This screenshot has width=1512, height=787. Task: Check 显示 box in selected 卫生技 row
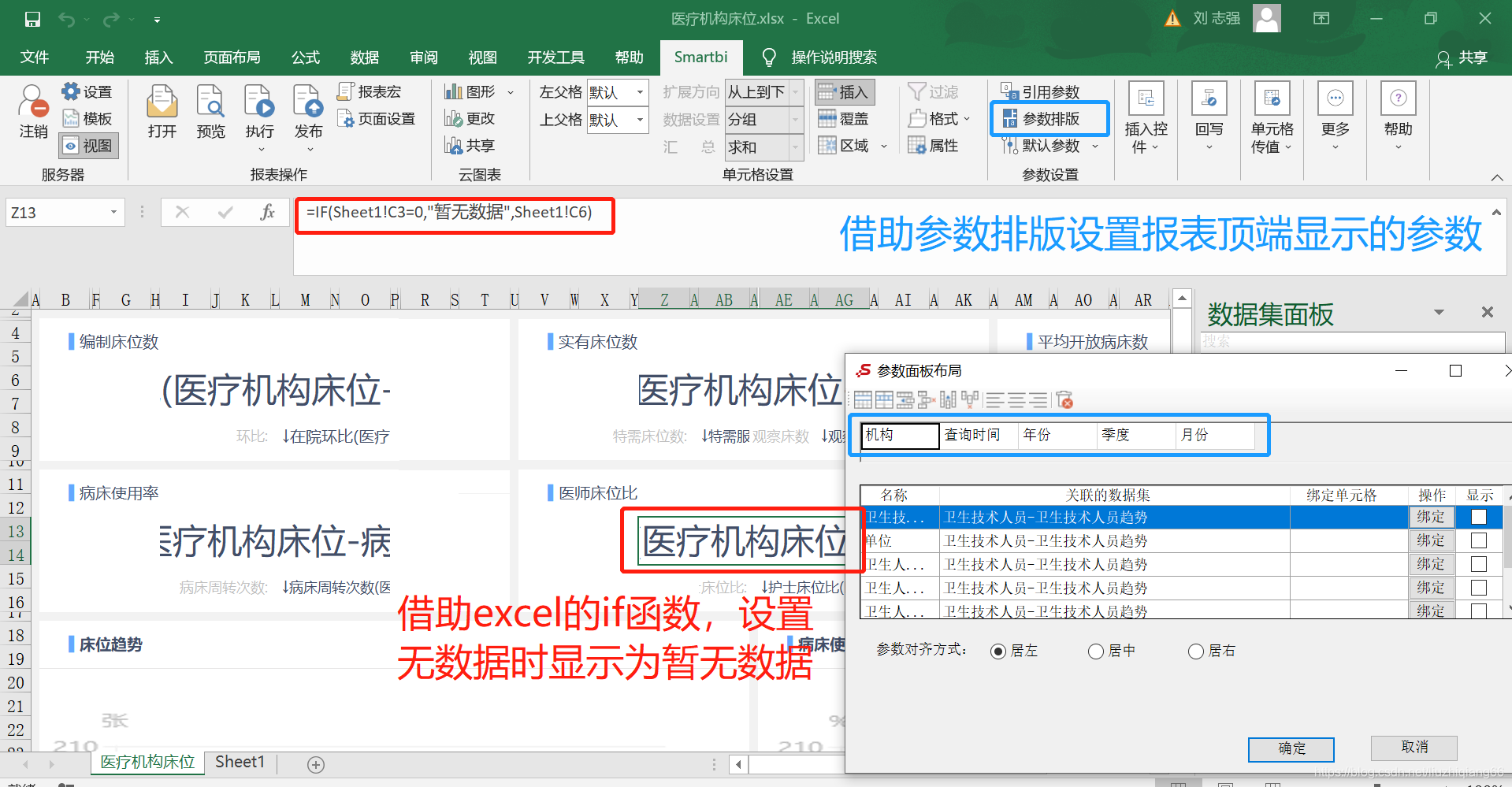[1479, 517]
